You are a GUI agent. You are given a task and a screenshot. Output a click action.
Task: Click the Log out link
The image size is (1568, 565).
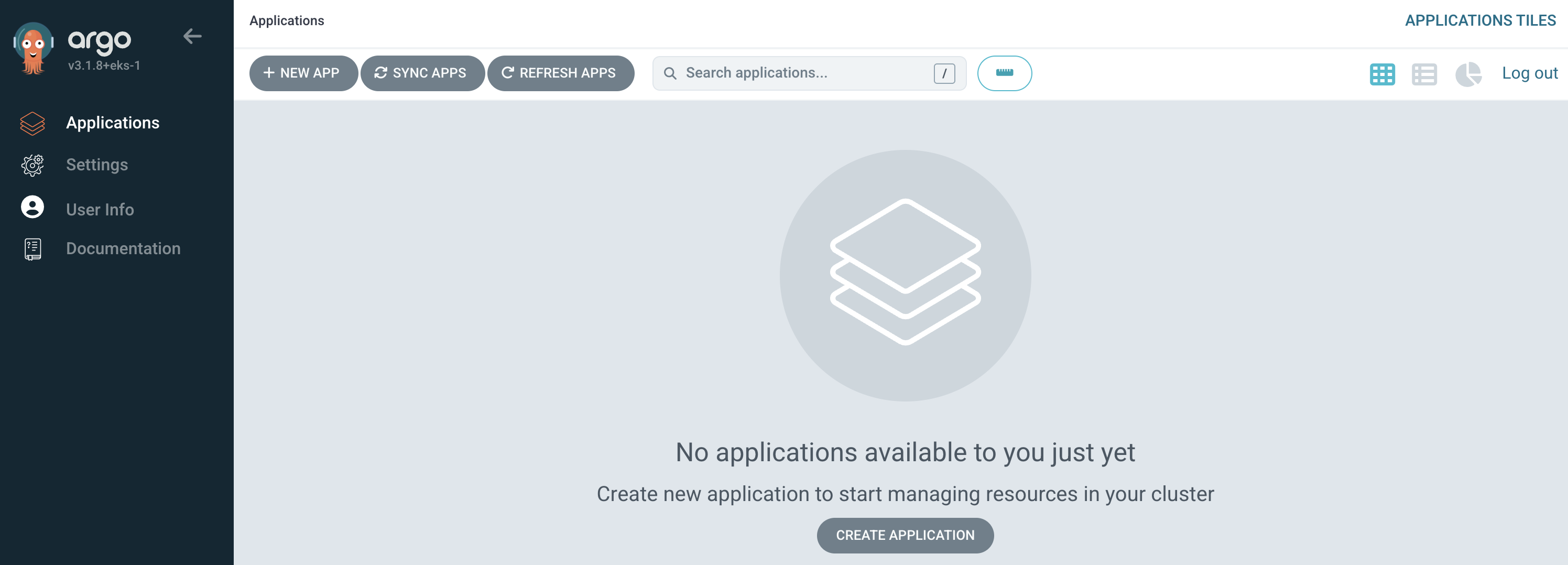[1529, 73]
